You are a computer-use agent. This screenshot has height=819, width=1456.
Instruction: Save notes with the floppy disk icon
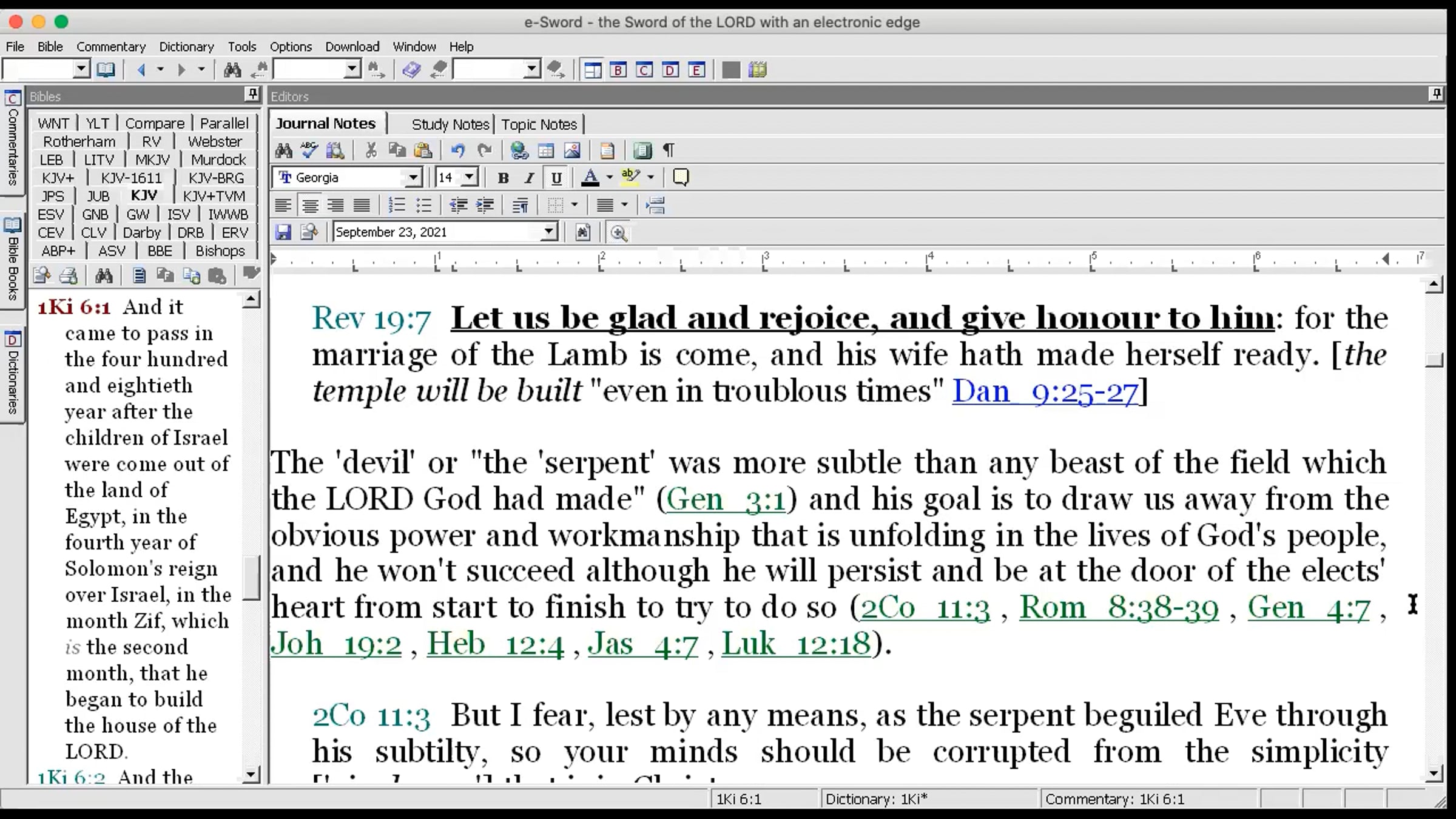coord(283,232)
